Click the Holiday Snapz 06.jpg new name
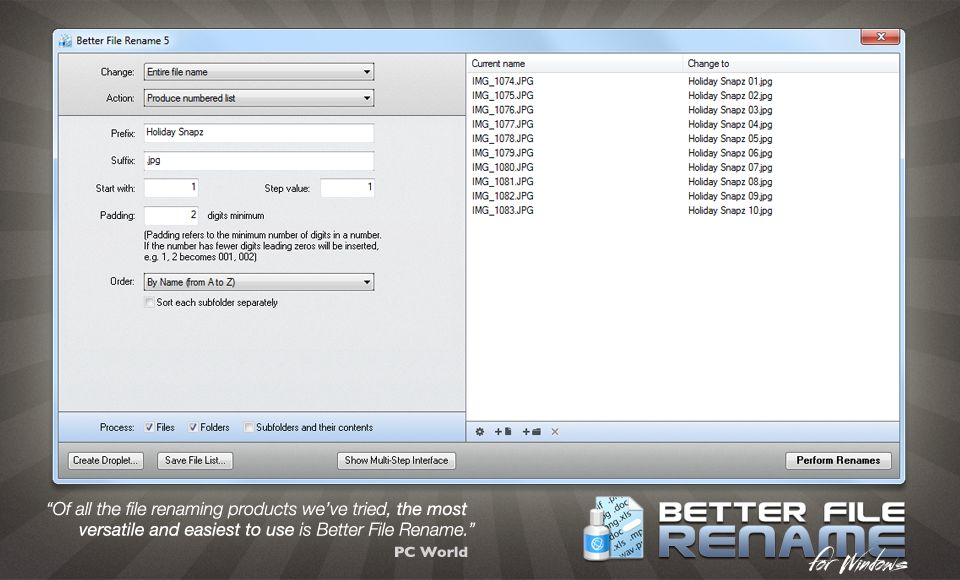 730,153
